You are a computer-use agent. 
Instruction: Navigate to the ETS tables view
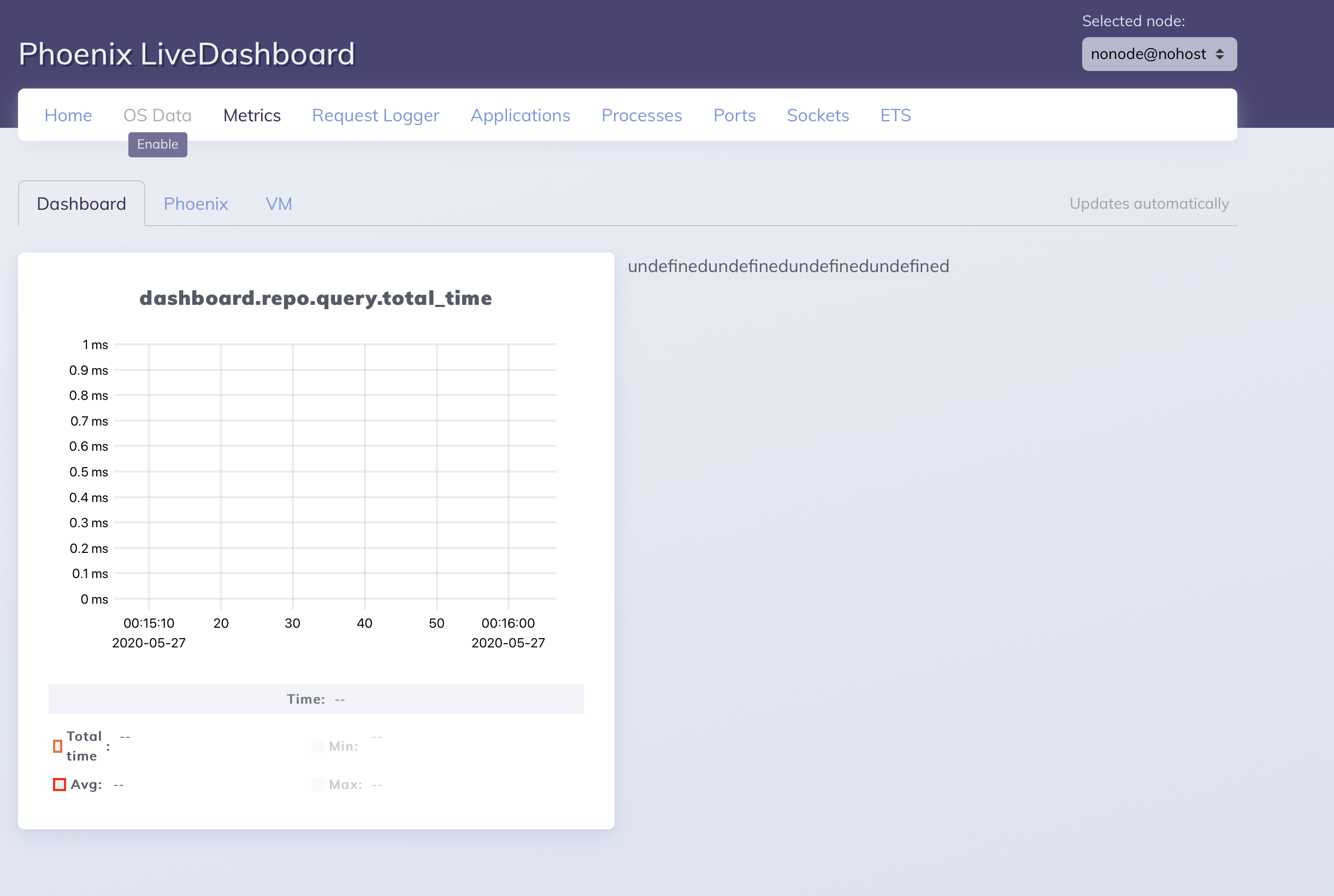tap(895, 115)
